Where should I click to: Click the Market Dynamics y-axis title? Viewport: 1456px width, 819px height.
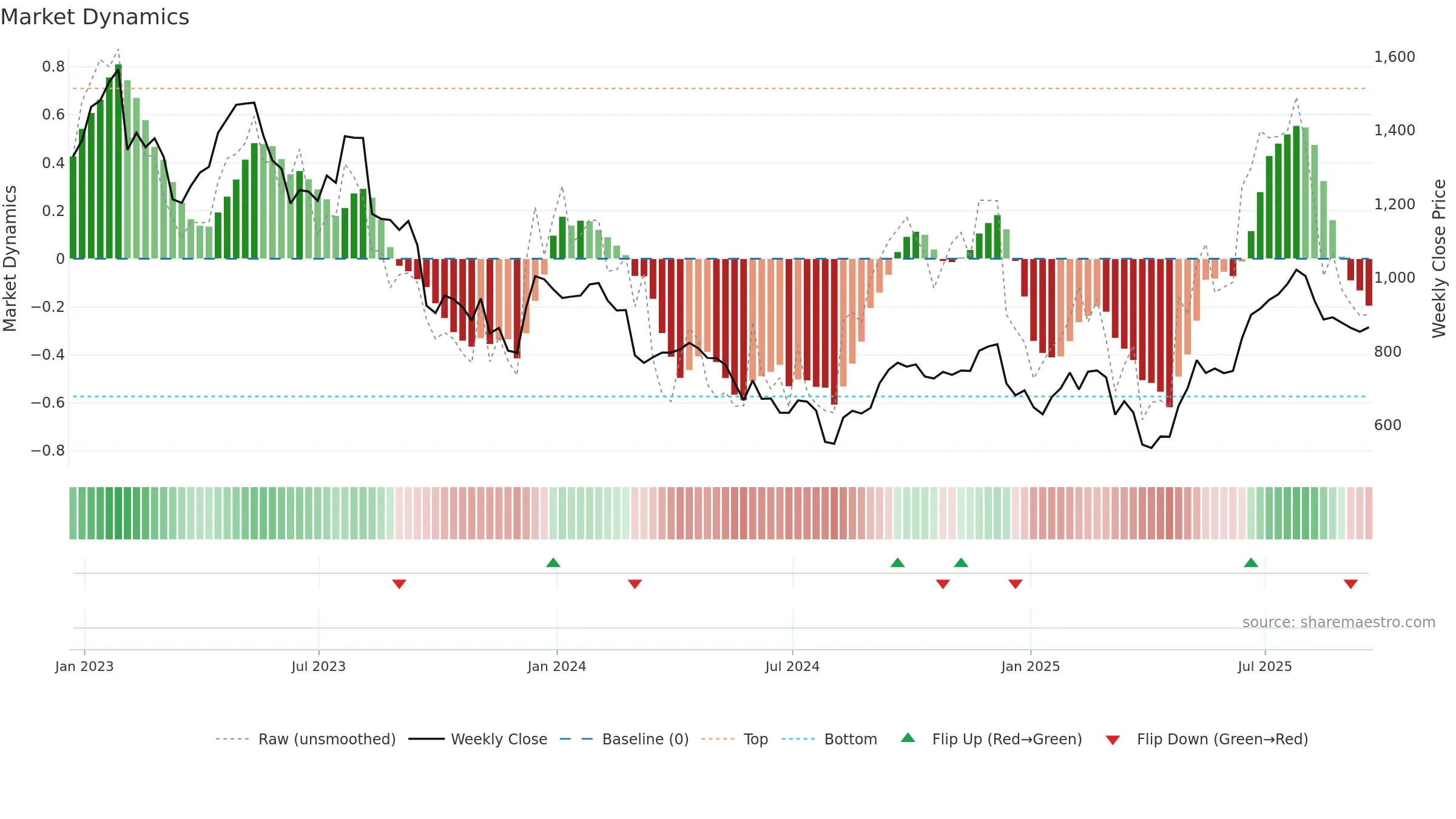(x=10, y=258)
